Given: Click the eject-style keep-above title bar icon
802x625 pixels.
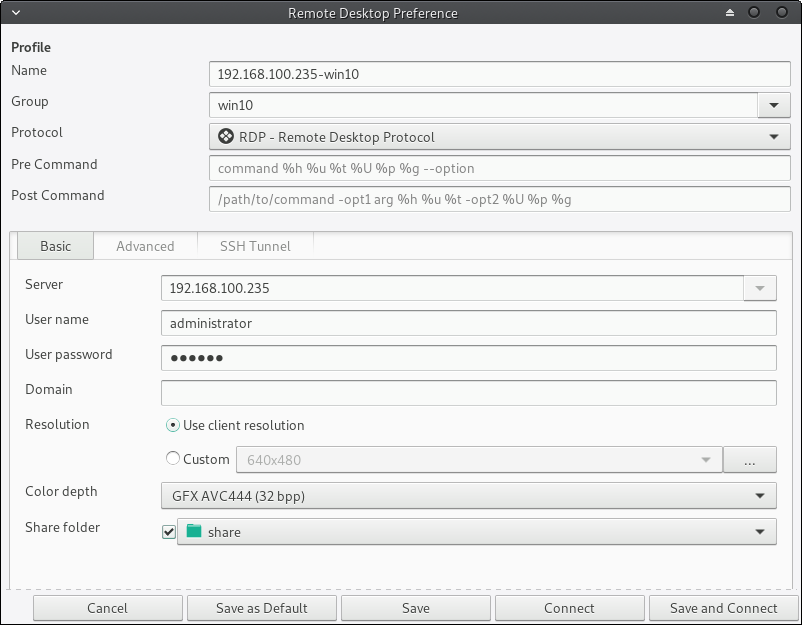Looking at the screenshot, I should [x=730, y=12].
